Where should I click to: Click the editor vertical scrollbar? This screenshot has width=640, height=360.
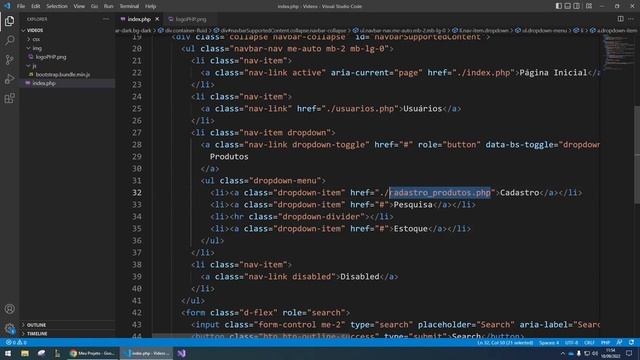(637, 154)
